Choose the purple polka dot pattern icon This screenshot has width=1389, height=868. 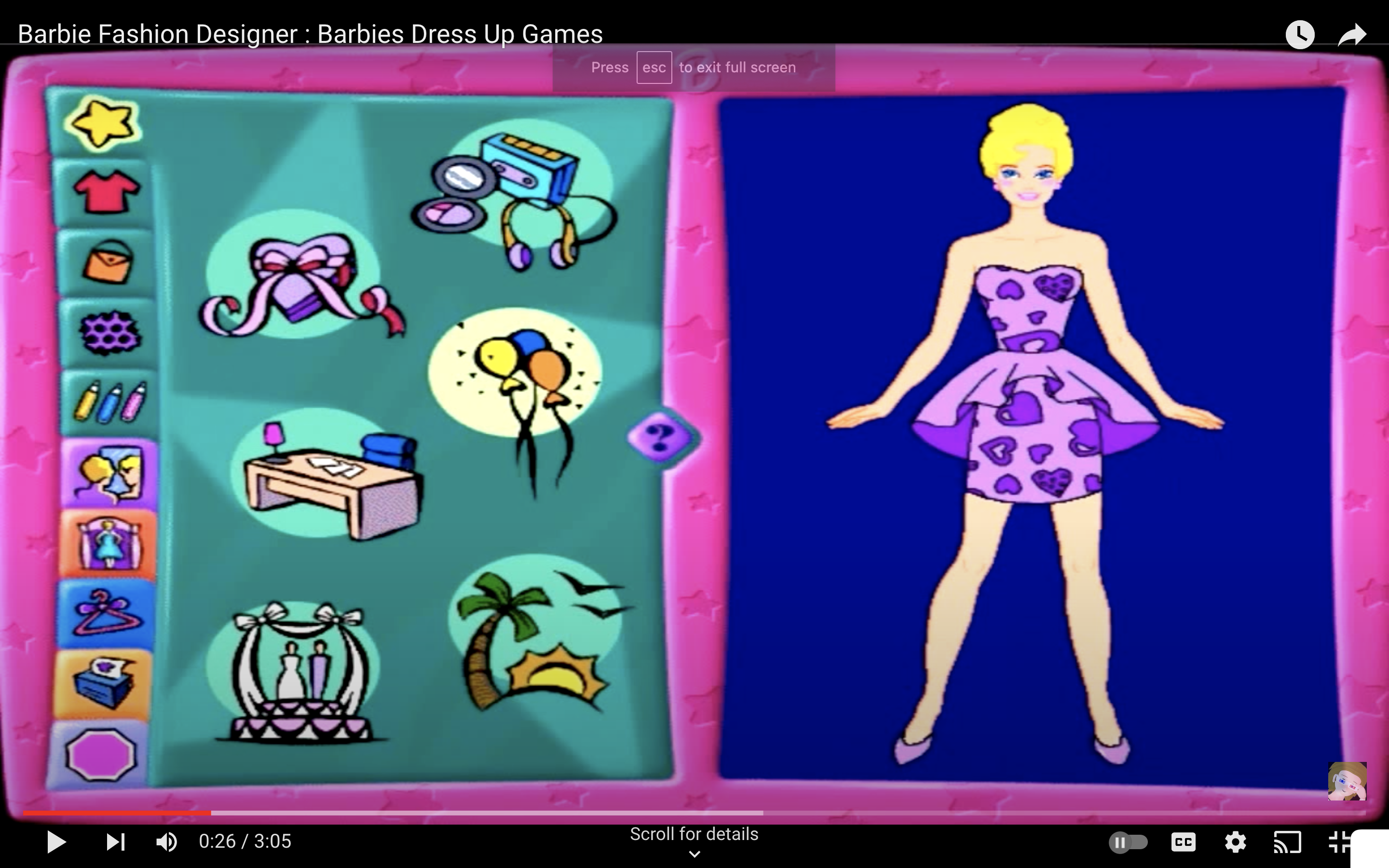coord(110,333)
